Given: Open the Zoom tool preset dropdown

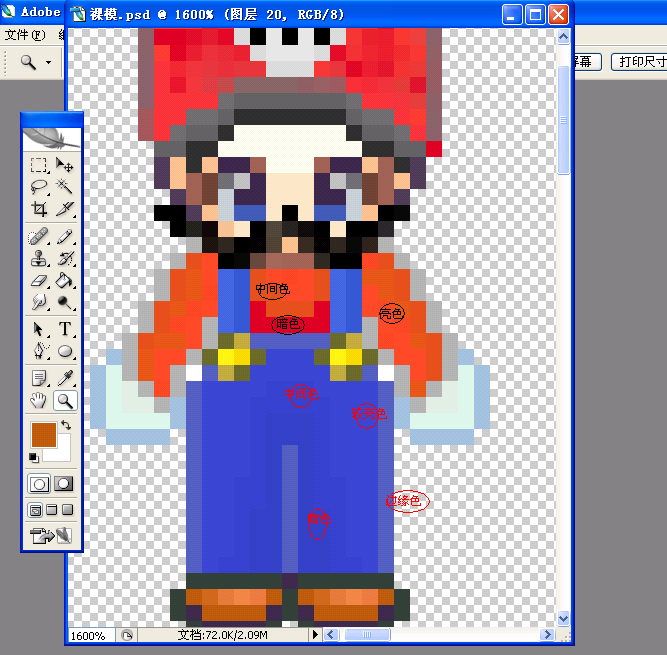Looking at the screenshot, I should pyautogui.click(x=48, y=63).
